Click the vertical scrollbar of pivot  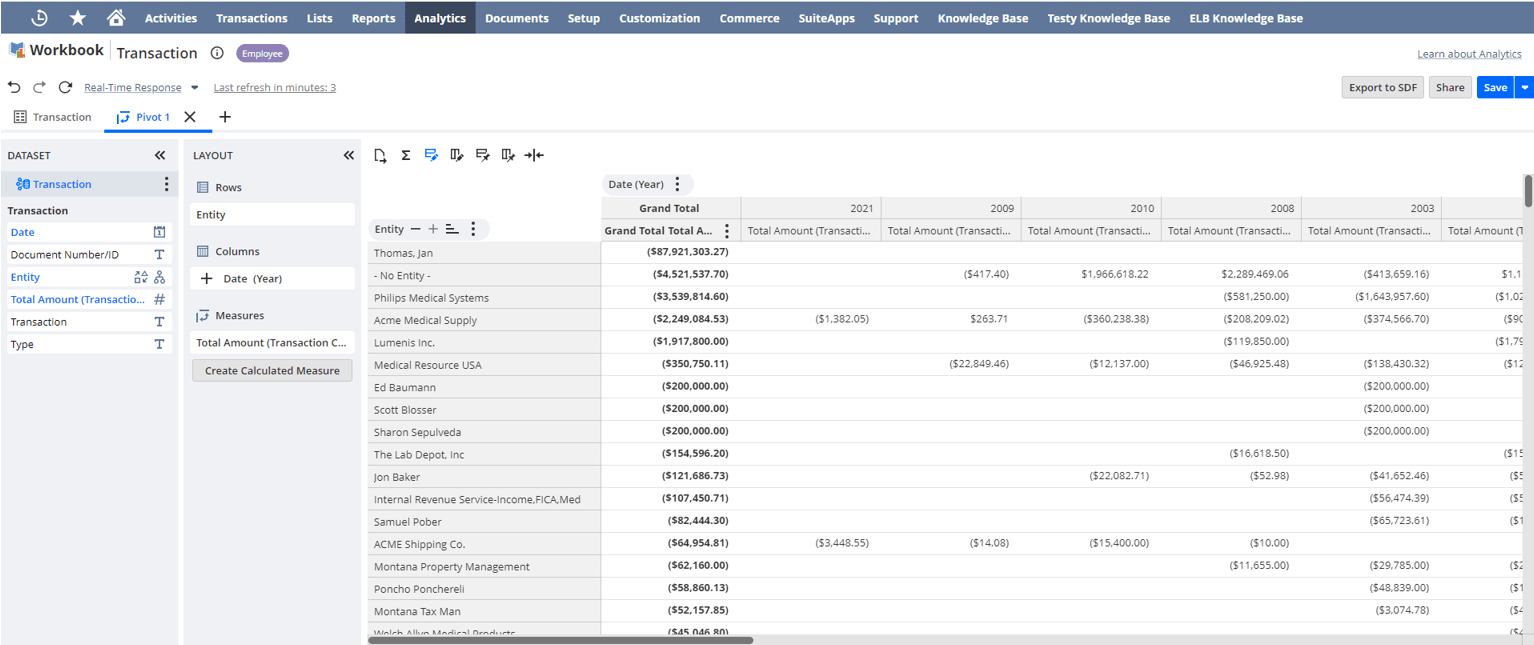(1528, 191)
